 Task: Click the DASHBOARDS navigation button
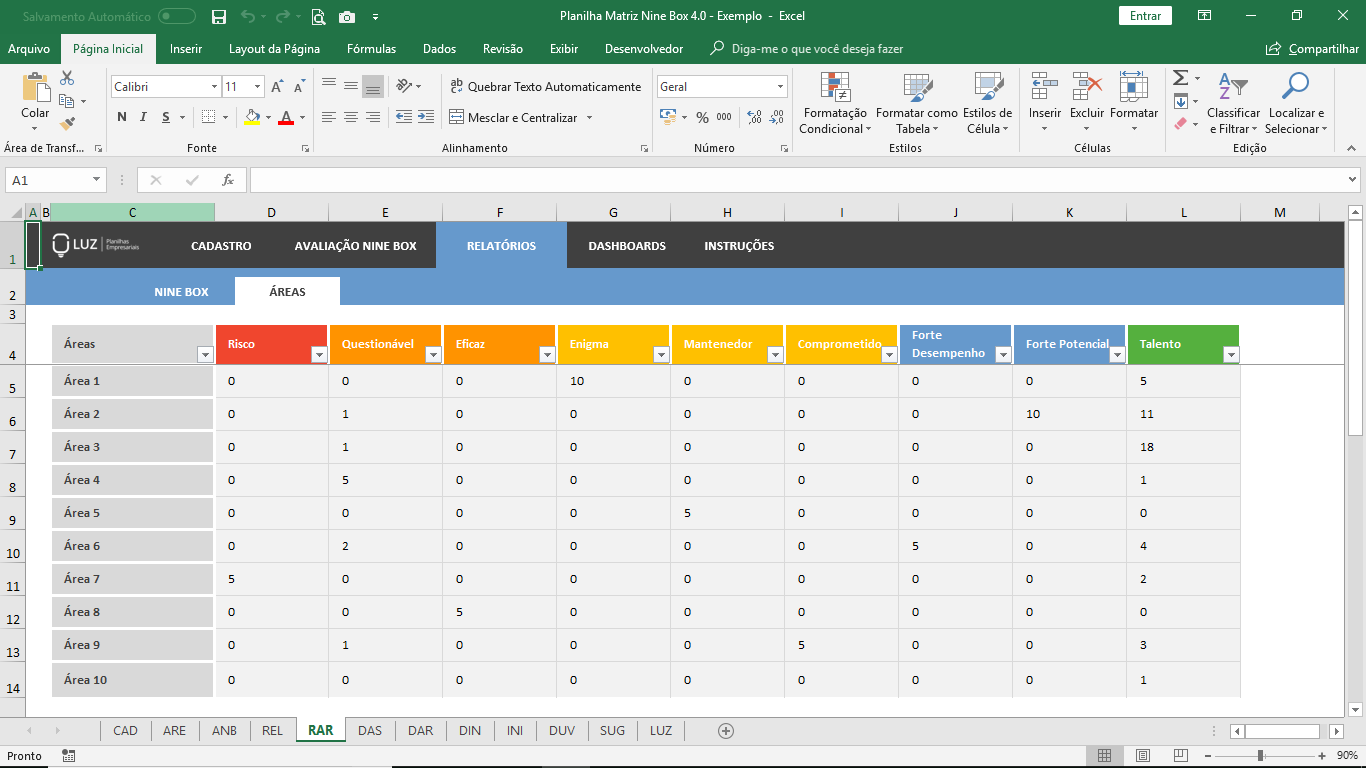tap(626, 246)
